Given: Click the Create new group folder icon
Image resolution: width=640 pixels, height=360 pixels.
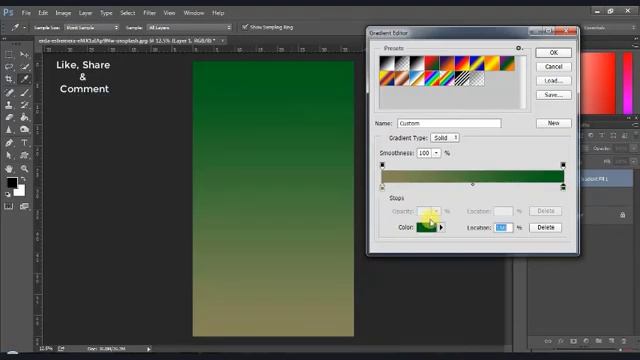Looking at the screenshot, I should (x=598, y=341).
